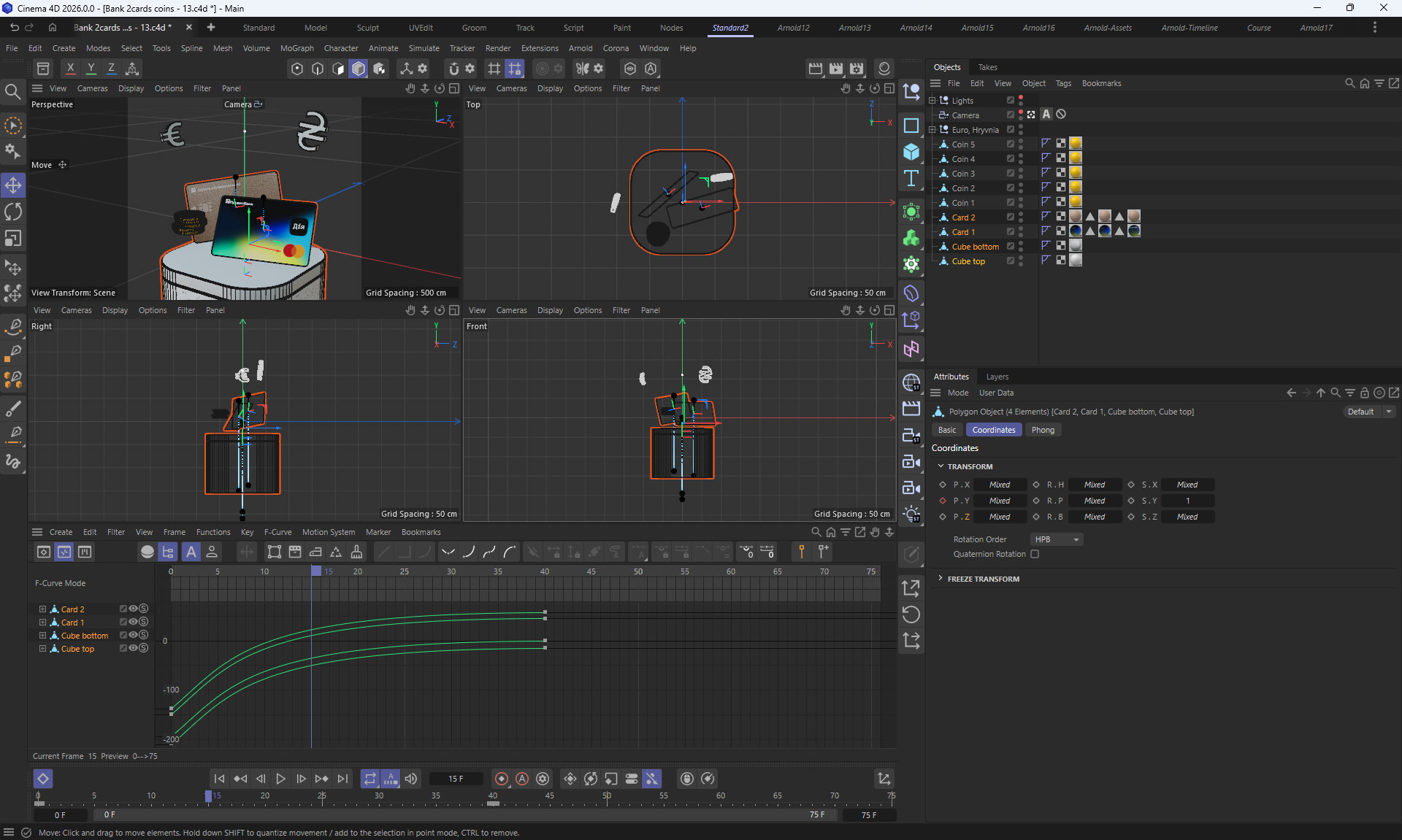Select the Scale tool in left toolbar

coord(13,239)
